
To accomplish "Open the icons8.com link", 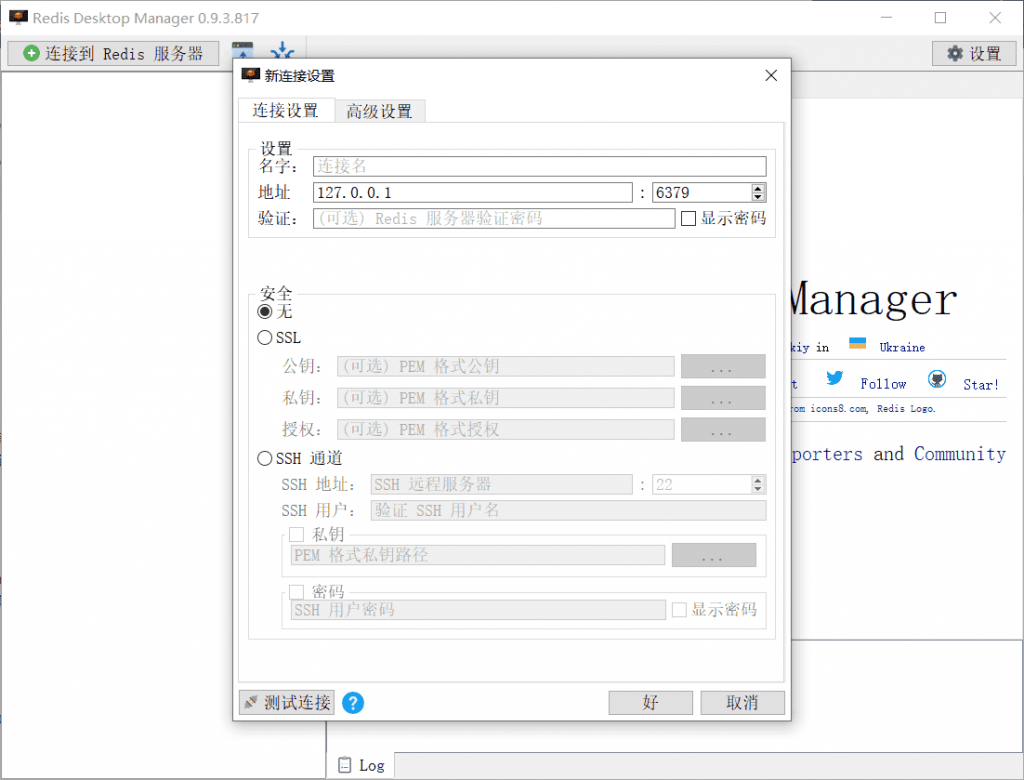I will point(839,408).
